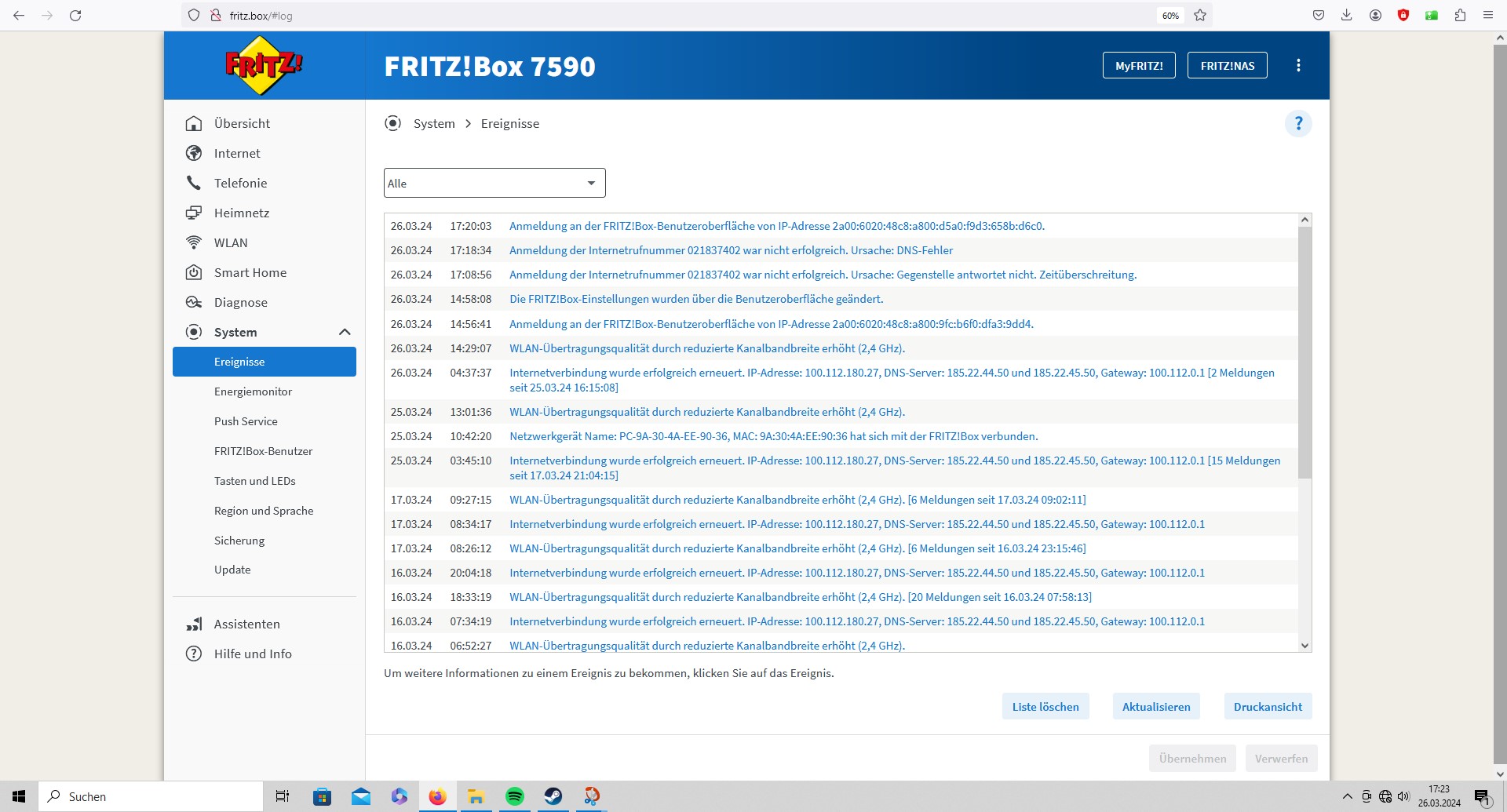Click the WLAN wifi icon in sidebar
Screen dimensions: 1507x812
(194, 243)
